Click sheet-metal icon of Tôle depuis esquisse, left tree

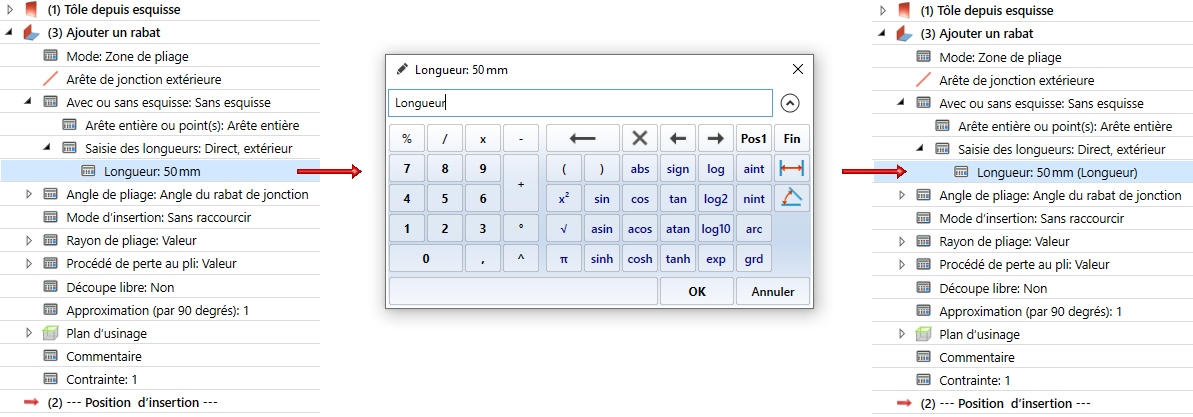coord(31,11)
